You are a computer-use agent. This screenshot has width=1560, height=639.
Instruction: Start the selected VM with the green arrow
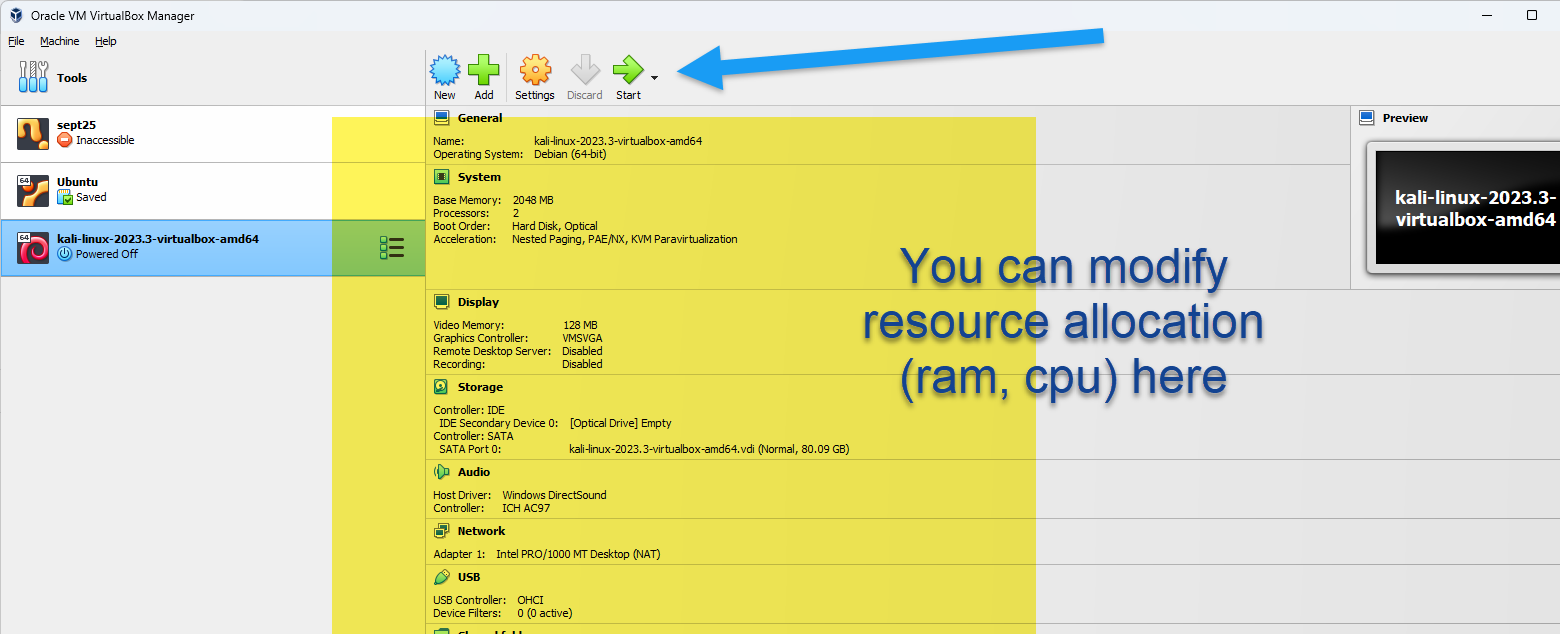click(x=628, y=70)
